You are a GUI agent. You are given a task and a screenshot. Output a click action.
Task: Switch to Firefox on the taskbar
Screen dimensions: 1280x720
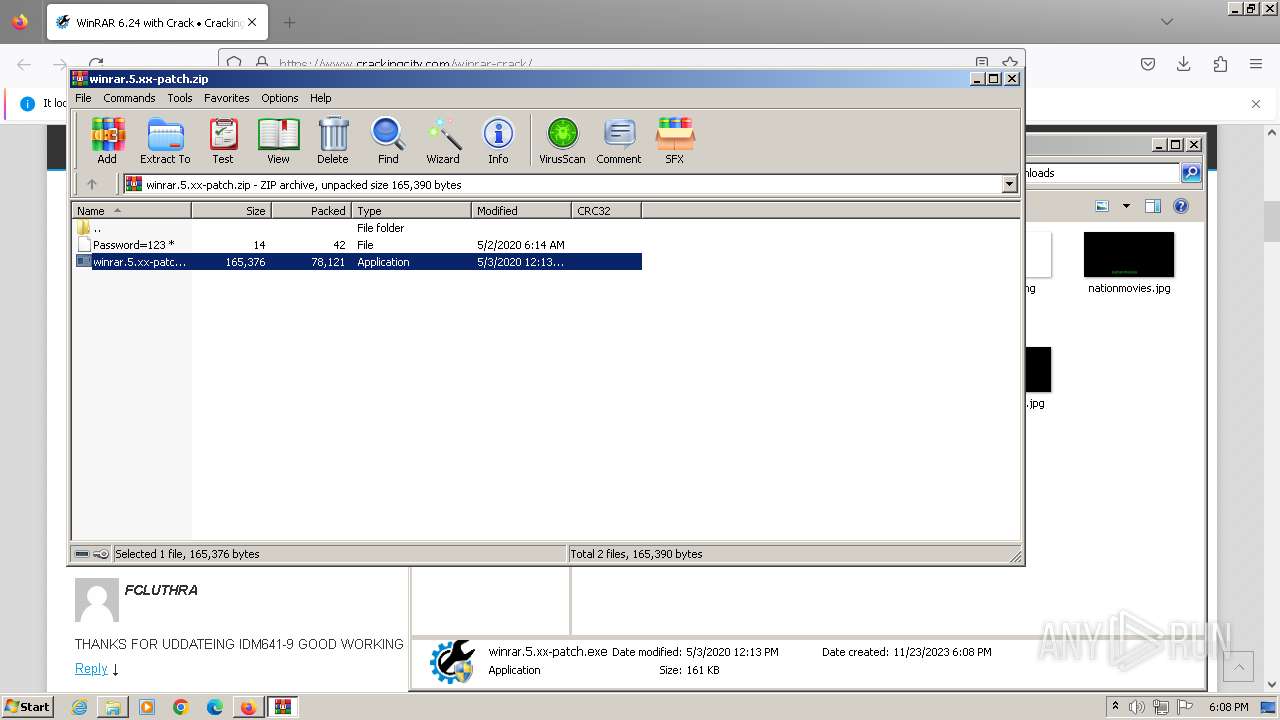(248, 707)
